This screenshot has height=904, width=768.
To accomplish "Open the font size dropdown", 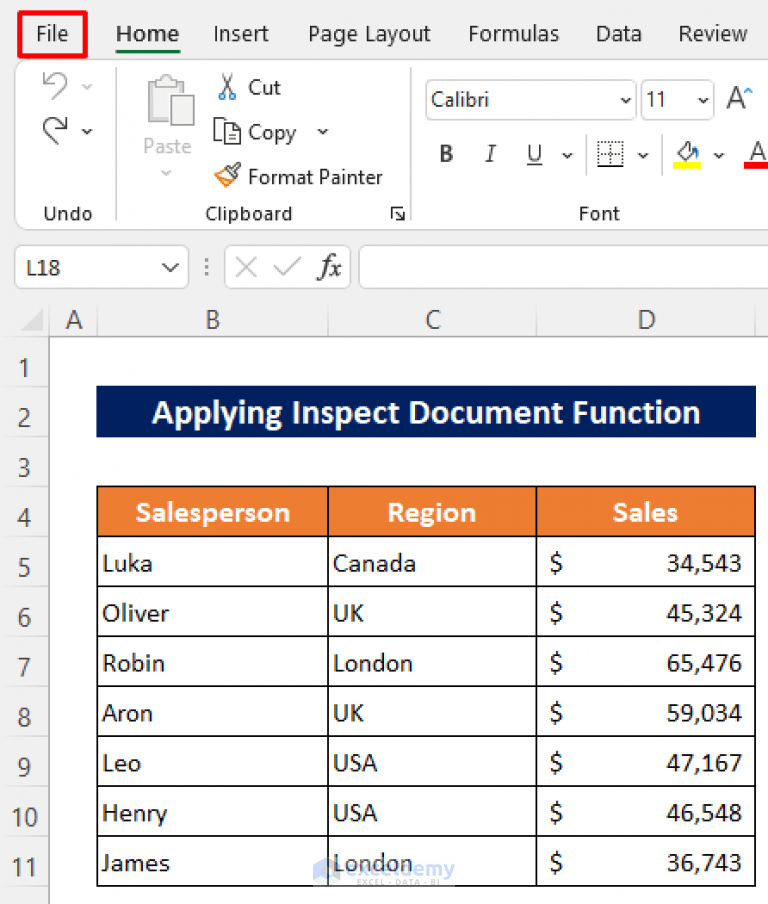I will tap(700, 100).
